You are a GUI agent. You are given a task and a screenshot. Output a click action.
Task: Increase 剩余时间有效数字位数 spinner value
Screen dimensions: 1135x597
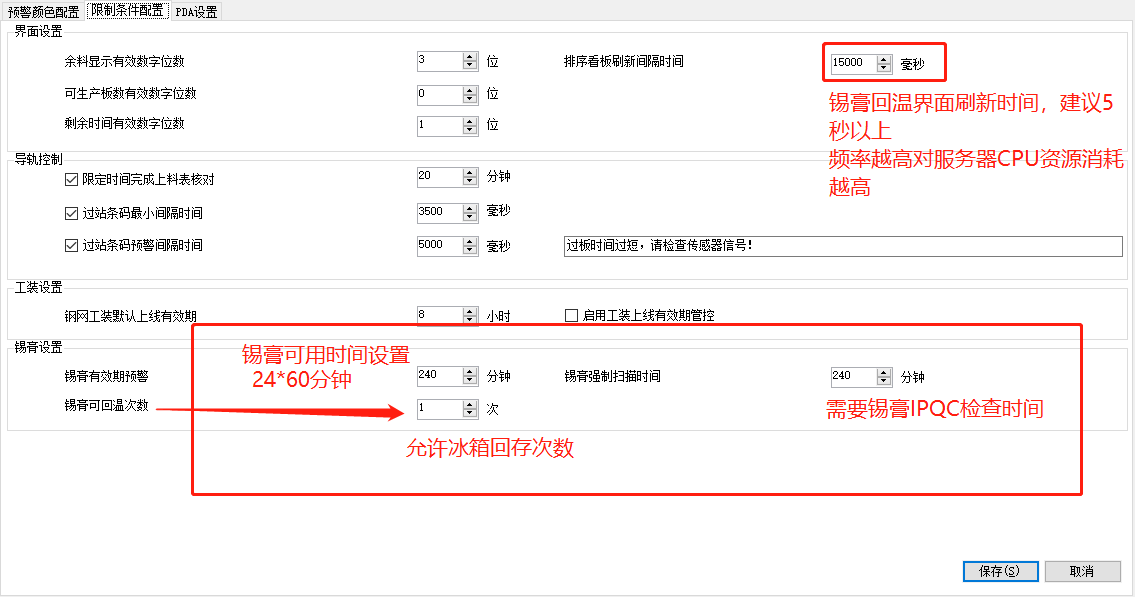[470, 121]
